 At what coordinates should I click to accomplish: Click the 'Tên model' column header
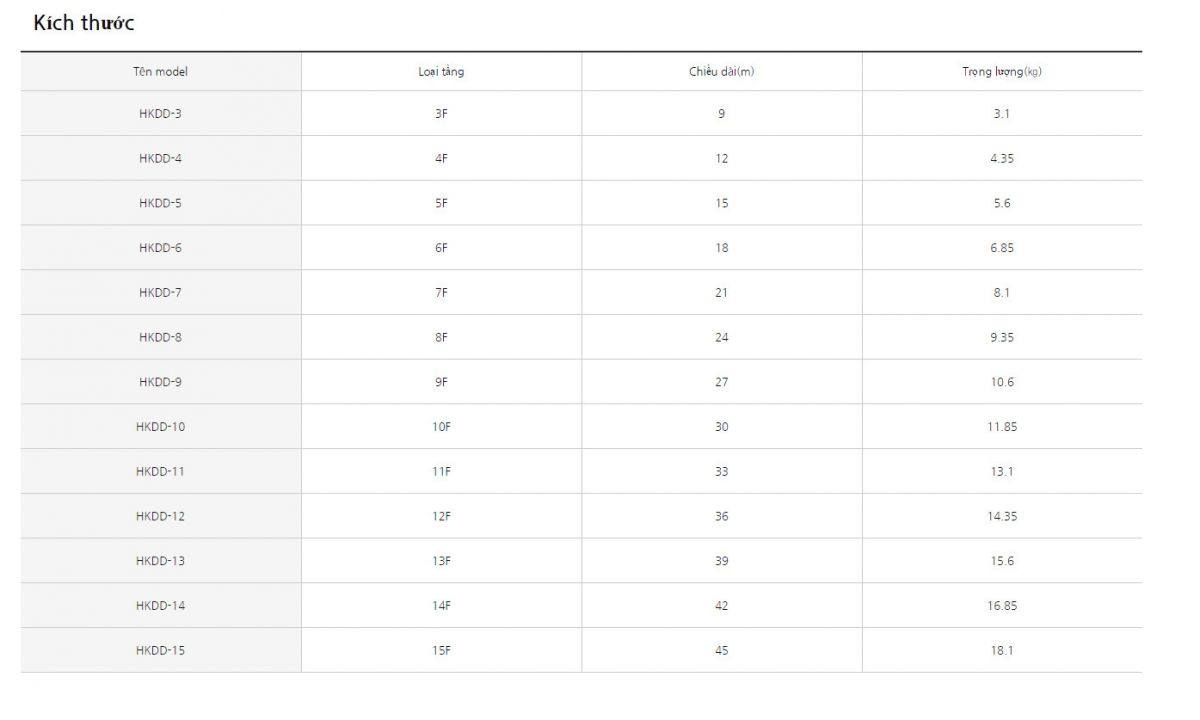click(160, 72)
